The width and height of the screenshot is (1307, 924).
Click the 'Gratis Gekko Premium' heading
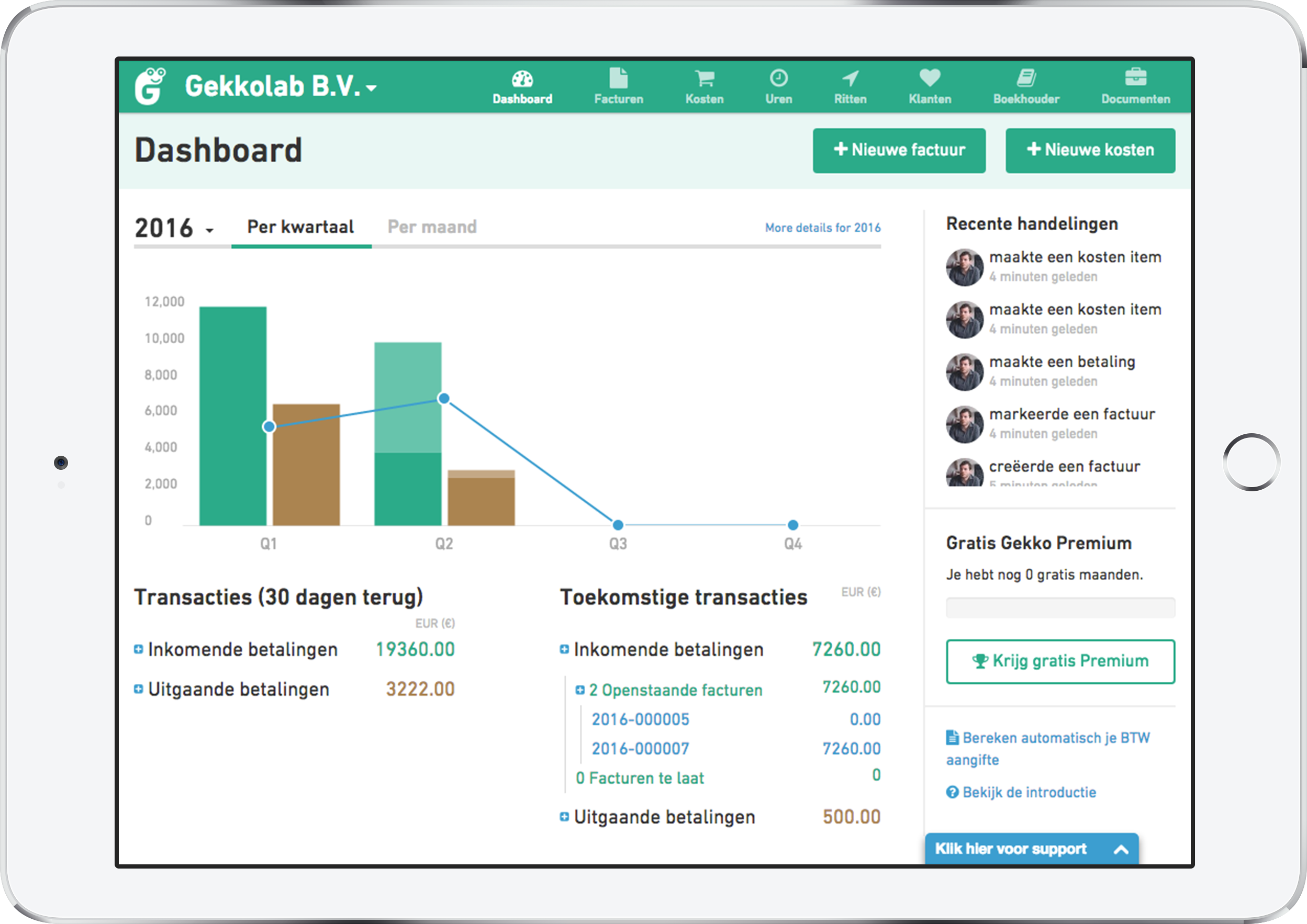tap(1038, 543)
